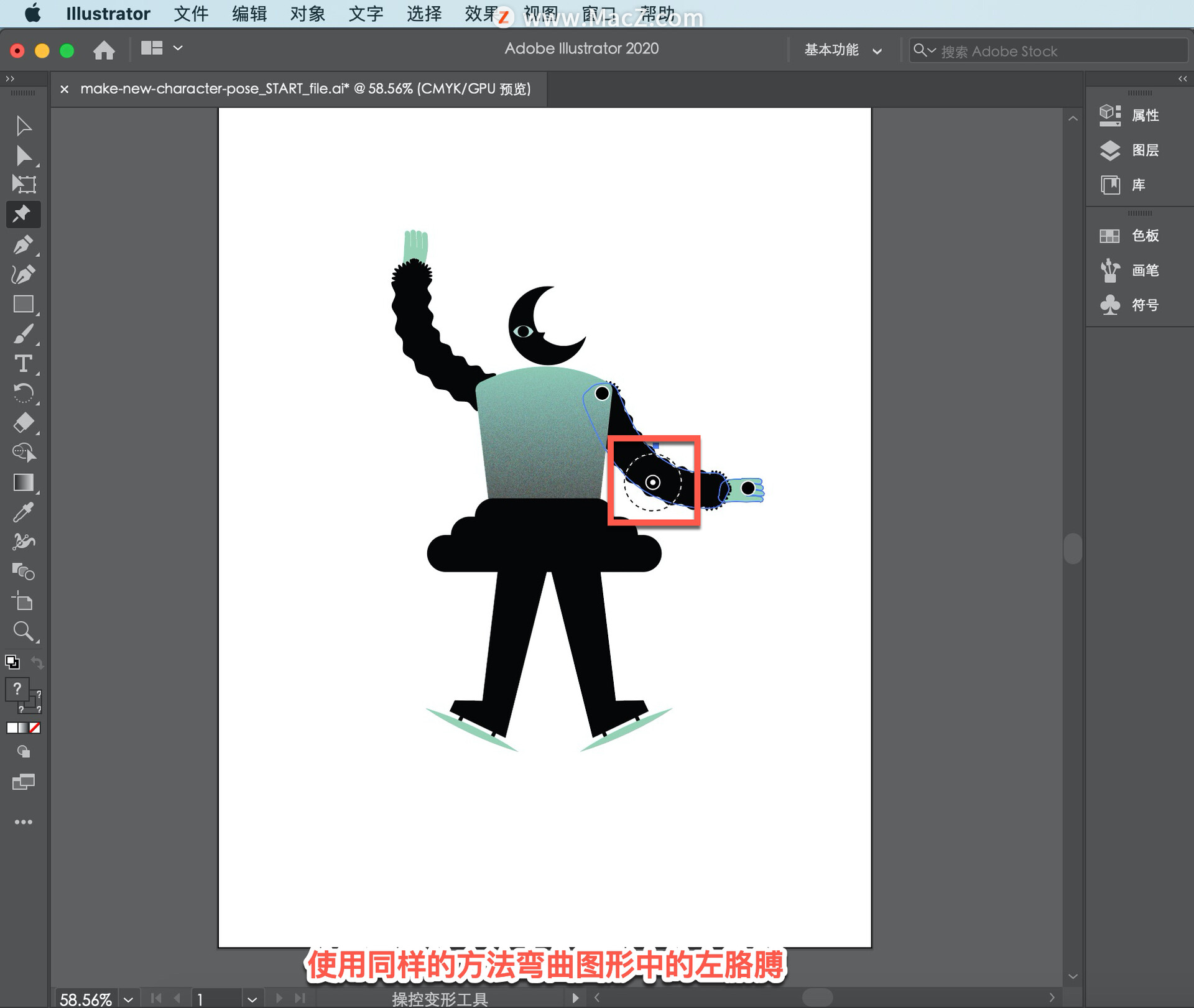Open the 图层 Layers panel

click(1129, 150)
